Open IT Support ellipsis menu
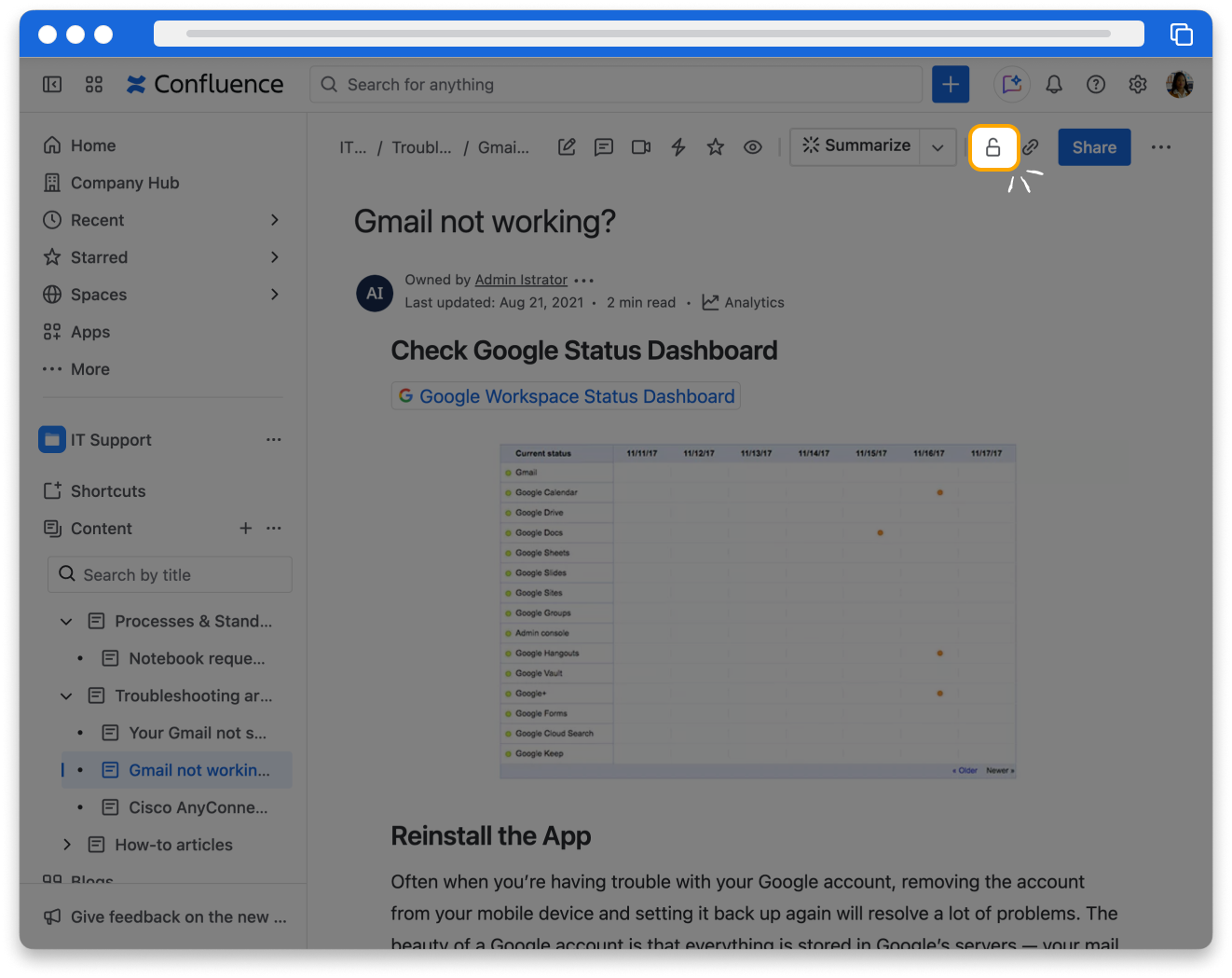 point(274,440)
